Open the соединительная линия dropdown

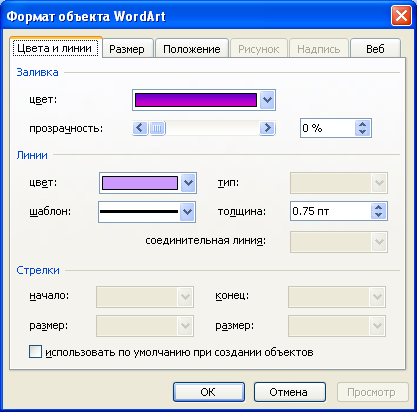pyautogui.click(x=339, y=242)
